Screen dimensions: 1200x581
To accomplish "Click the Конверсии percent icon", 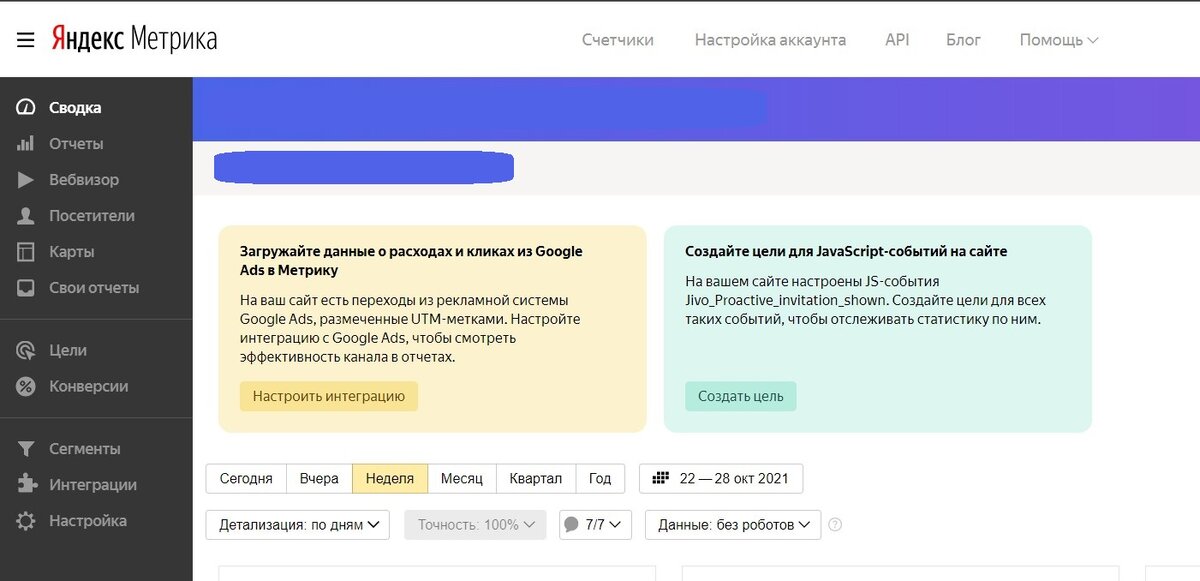I will [26, 386].
